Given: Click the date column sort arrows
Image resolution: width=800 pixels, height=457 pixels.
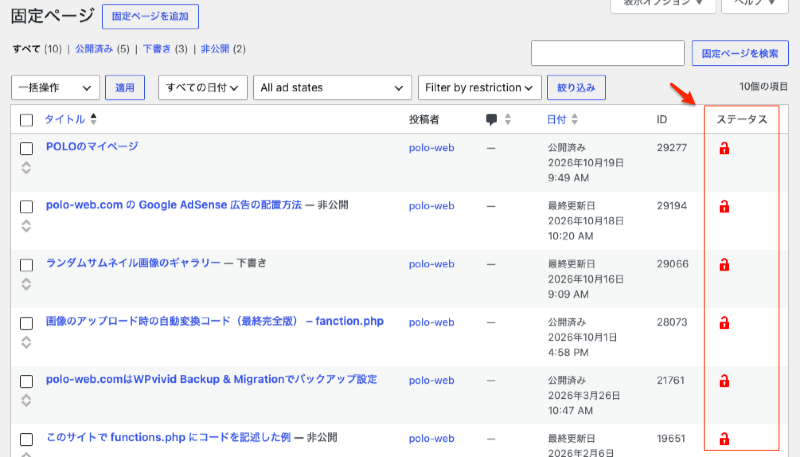Looking at the screenshot, I should pyautogui.click(x=574, y=119).
